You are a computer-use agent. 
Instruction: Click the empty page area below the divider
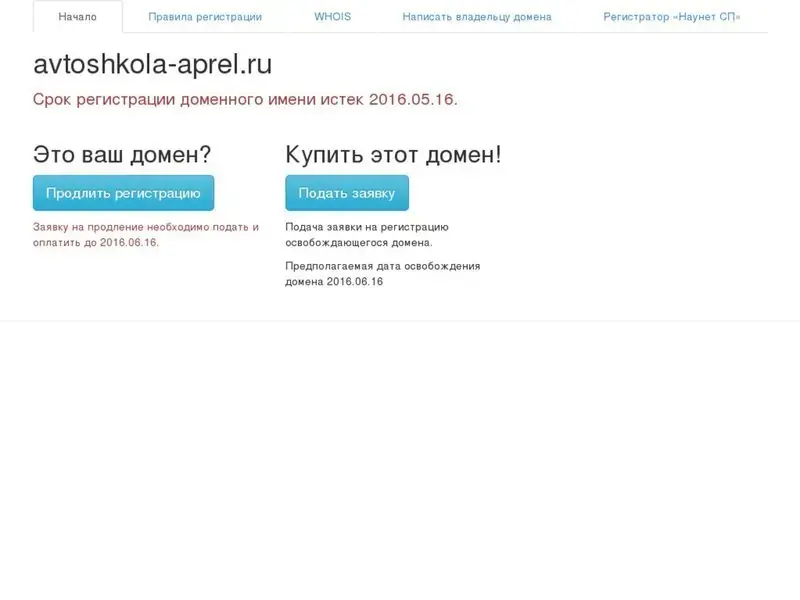click(x=400, y=450)
